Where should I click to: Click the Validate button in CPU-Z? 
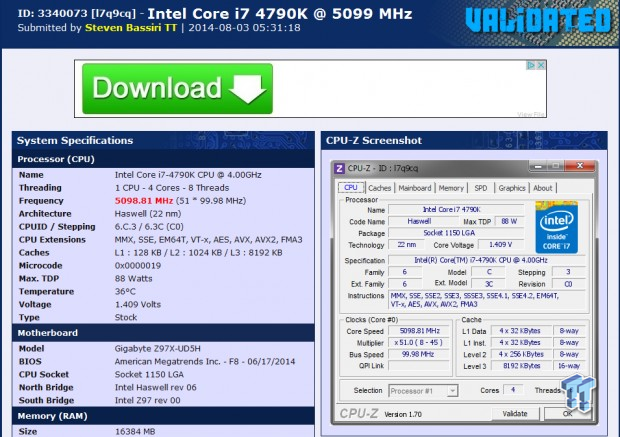515,414
